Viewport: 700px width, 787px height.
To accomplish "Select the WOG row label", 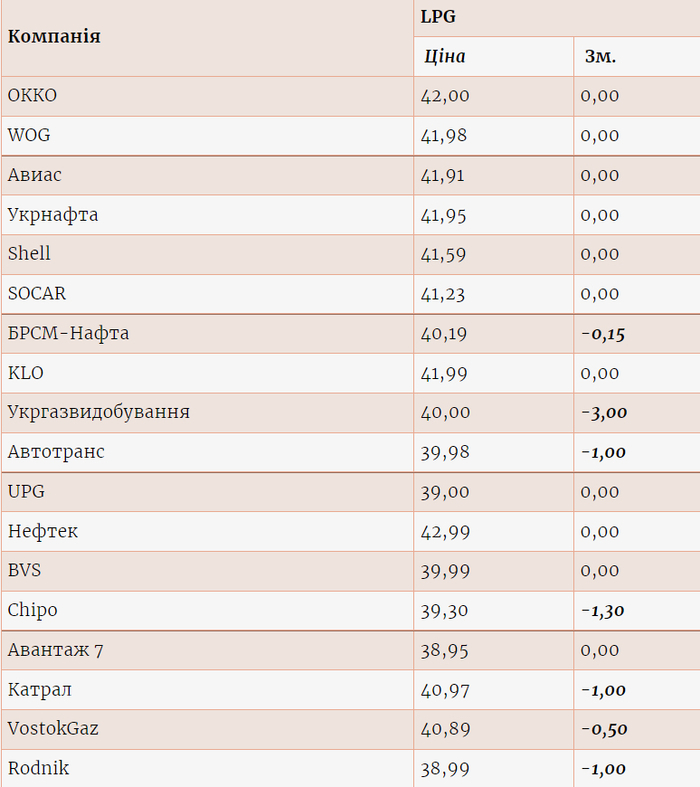I will point(29,135).
